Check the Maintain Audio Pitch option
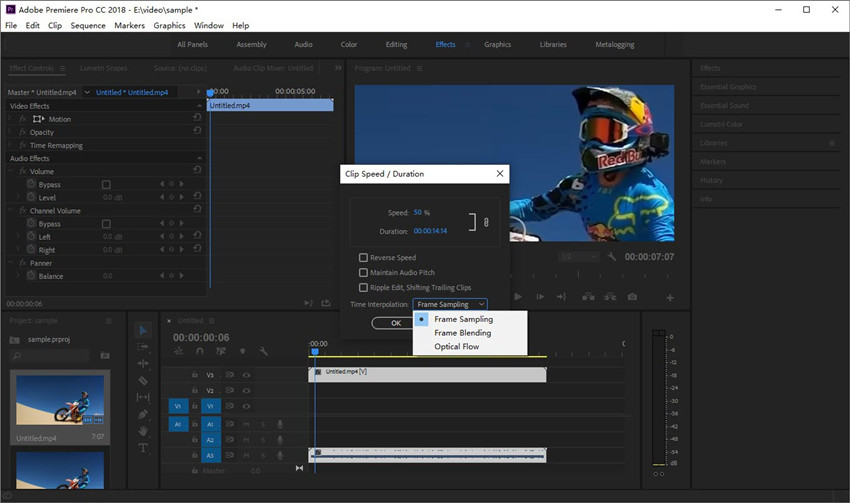850x503 pixels. pyautogui.click(x=363, y=272)
